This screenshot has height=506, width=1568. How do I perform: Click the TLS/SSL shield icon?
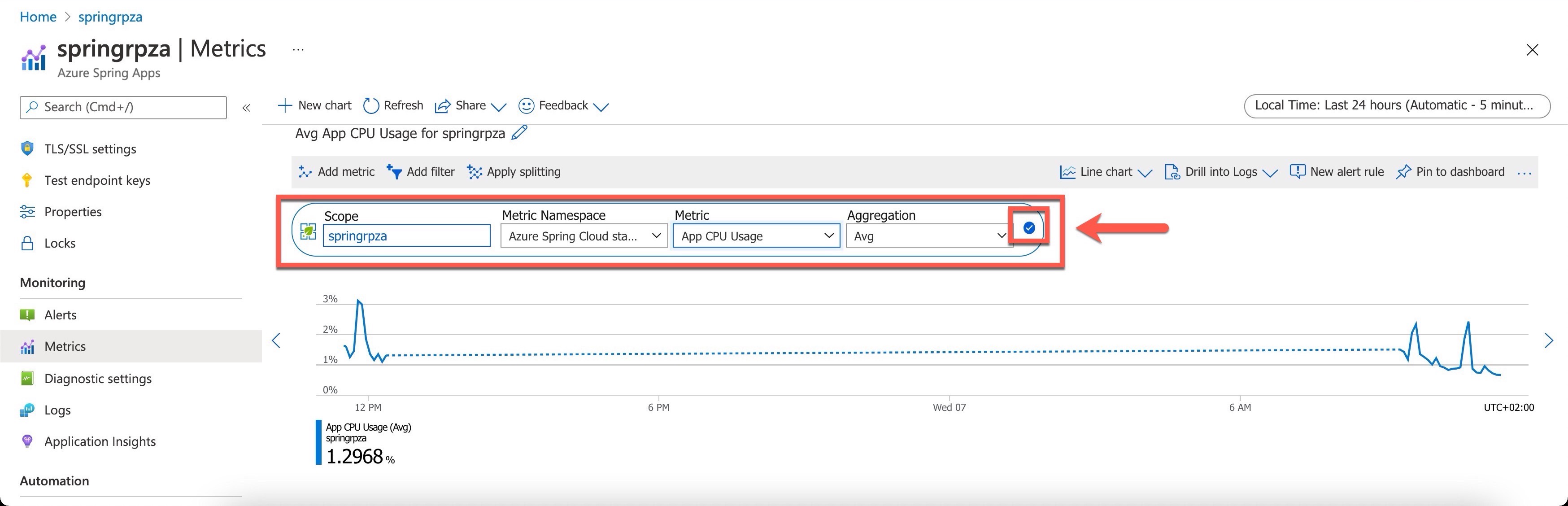[x=27, y=148]
